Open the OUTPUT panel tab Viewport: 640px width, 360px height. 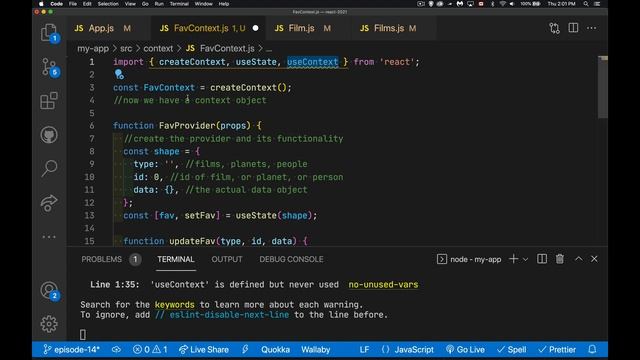point(227,259)
